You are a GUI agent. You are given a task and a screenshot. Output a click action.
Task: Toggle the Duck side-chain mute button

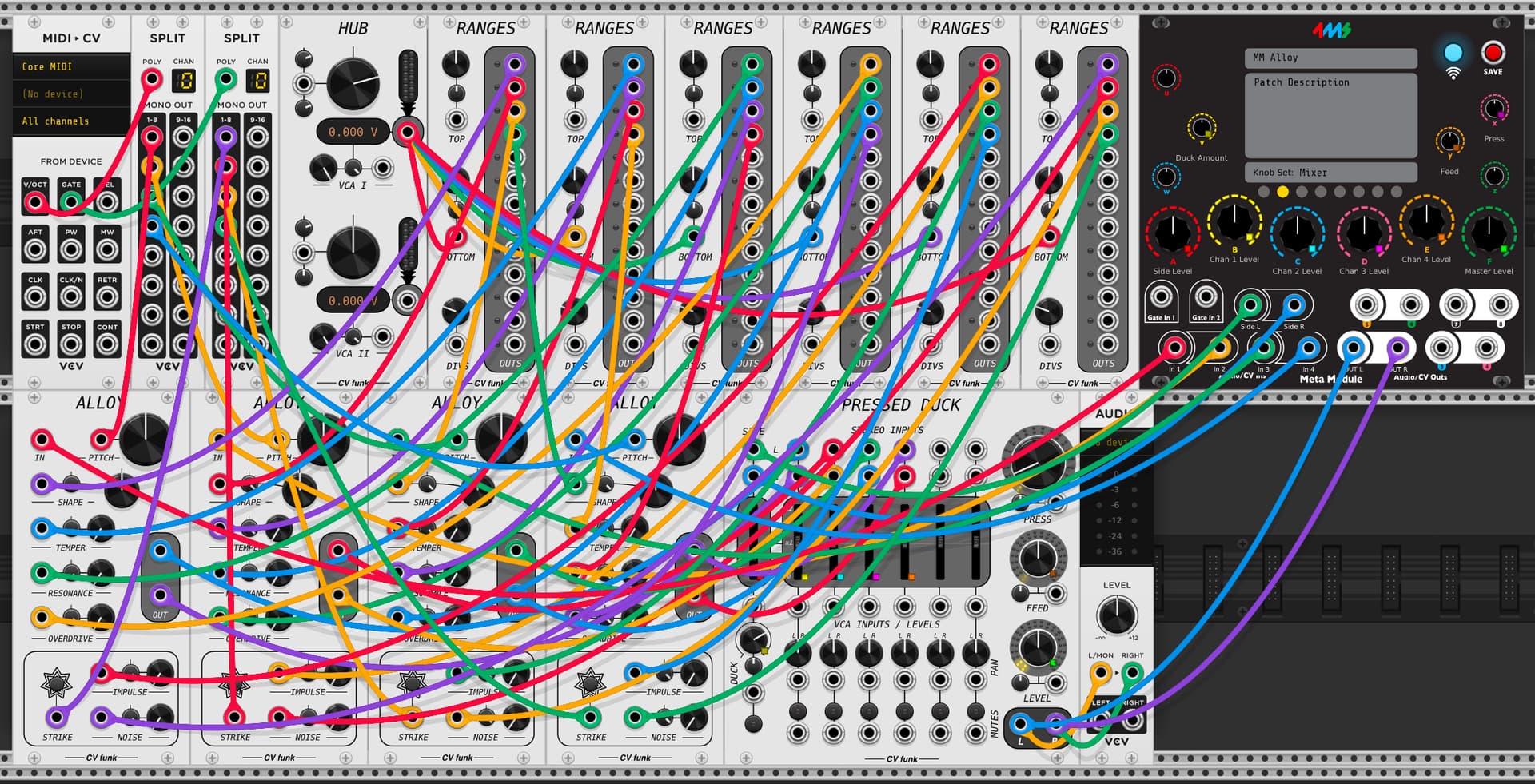(753, 724)
